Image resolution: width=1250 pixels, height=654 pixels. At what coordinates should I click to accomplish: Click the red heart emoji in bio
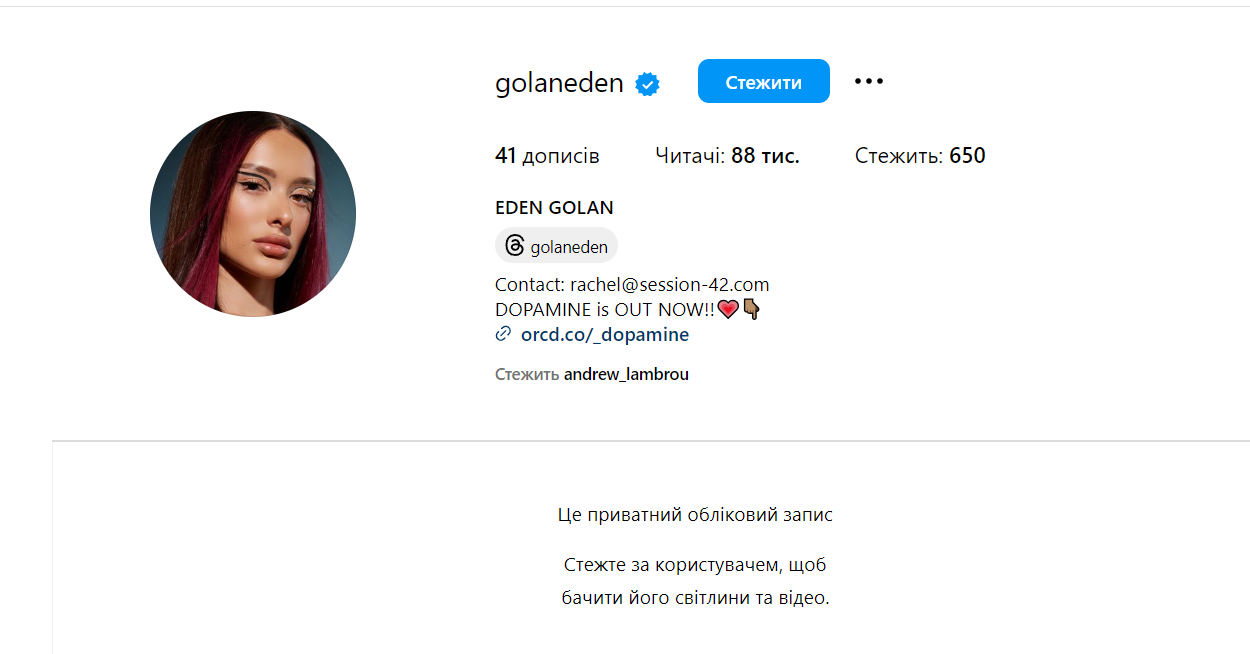click(728, 310)
